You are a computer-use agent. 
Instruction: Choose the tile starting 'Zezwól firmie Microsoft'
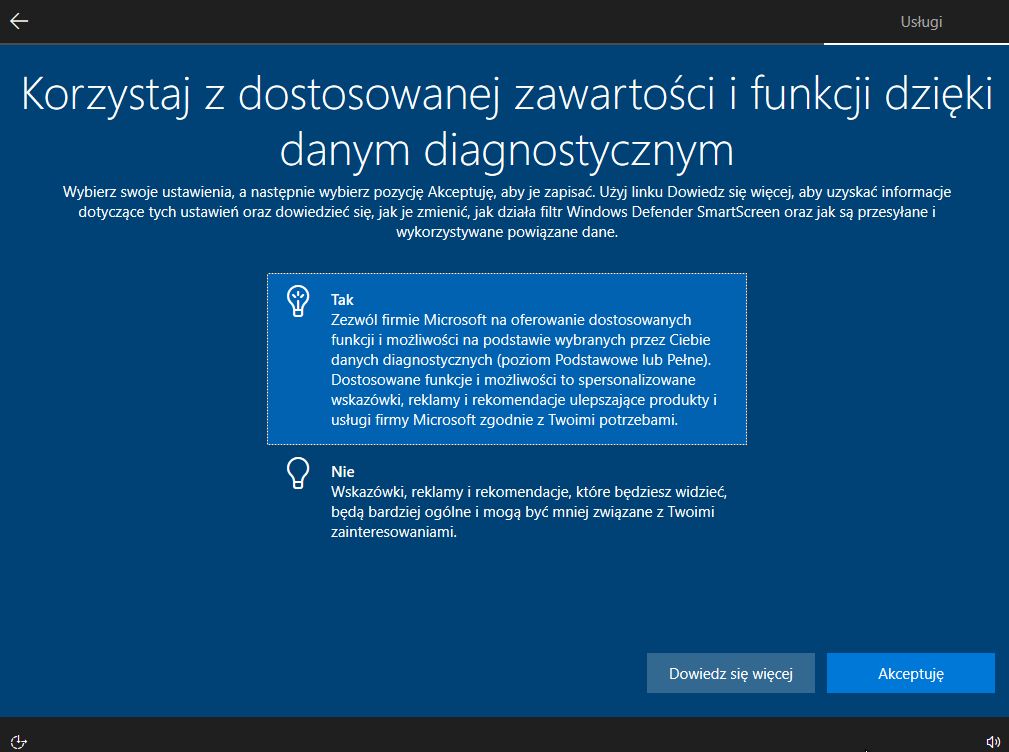[x=507, y=359]
